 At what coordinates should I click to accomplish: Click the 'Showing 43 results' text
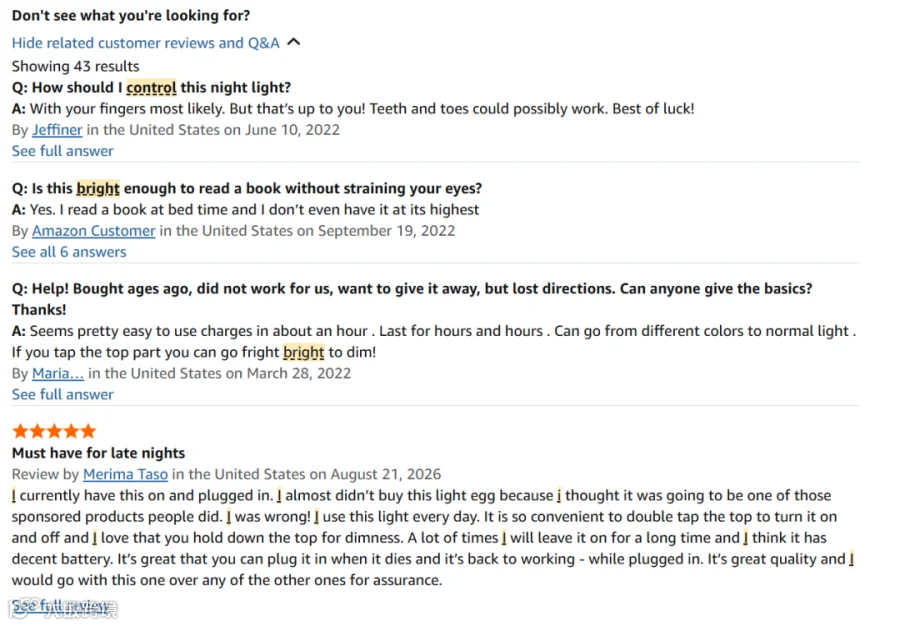(75, 67)
